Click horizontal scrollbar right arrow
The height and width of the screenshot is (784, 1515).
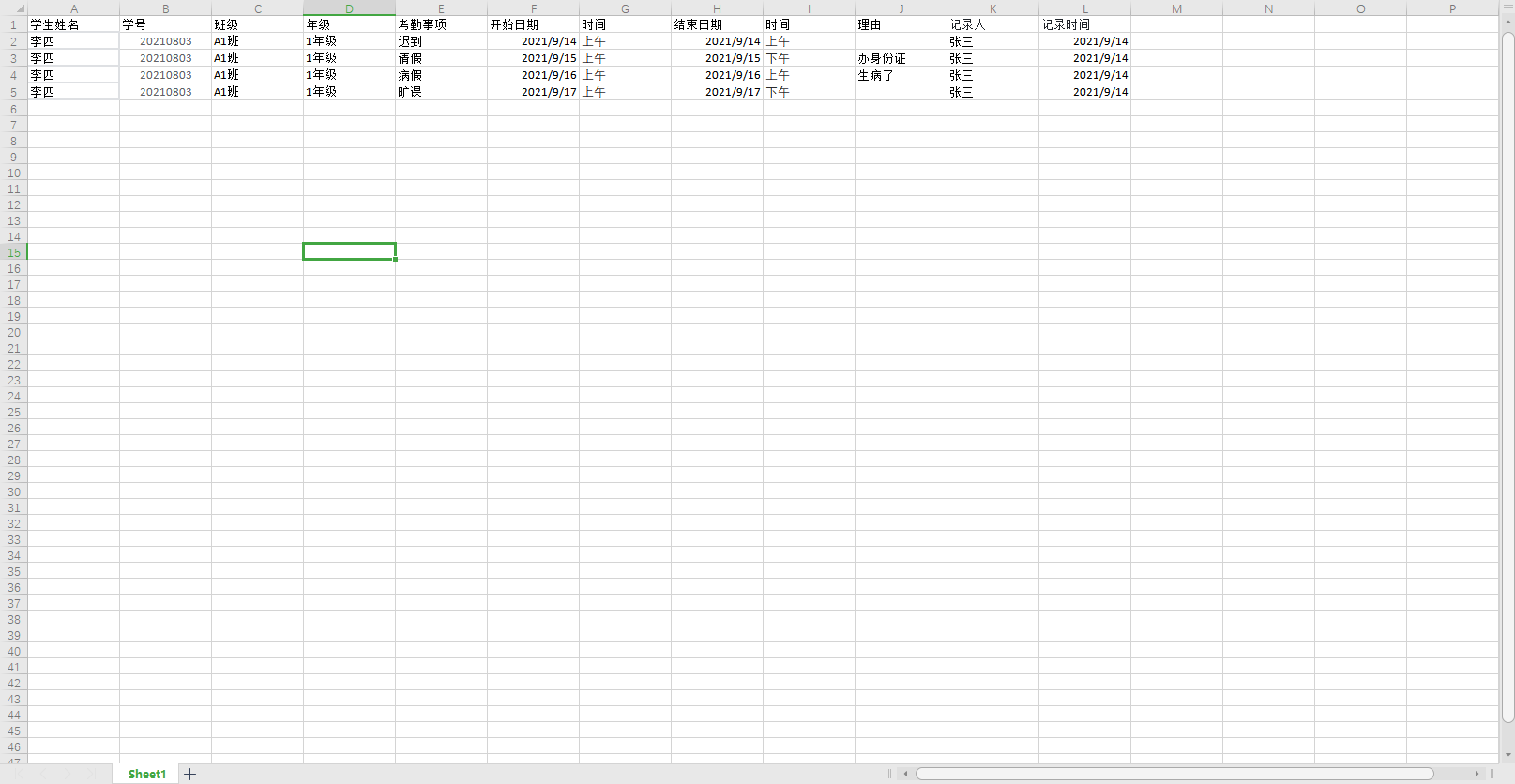point(1477,774)
